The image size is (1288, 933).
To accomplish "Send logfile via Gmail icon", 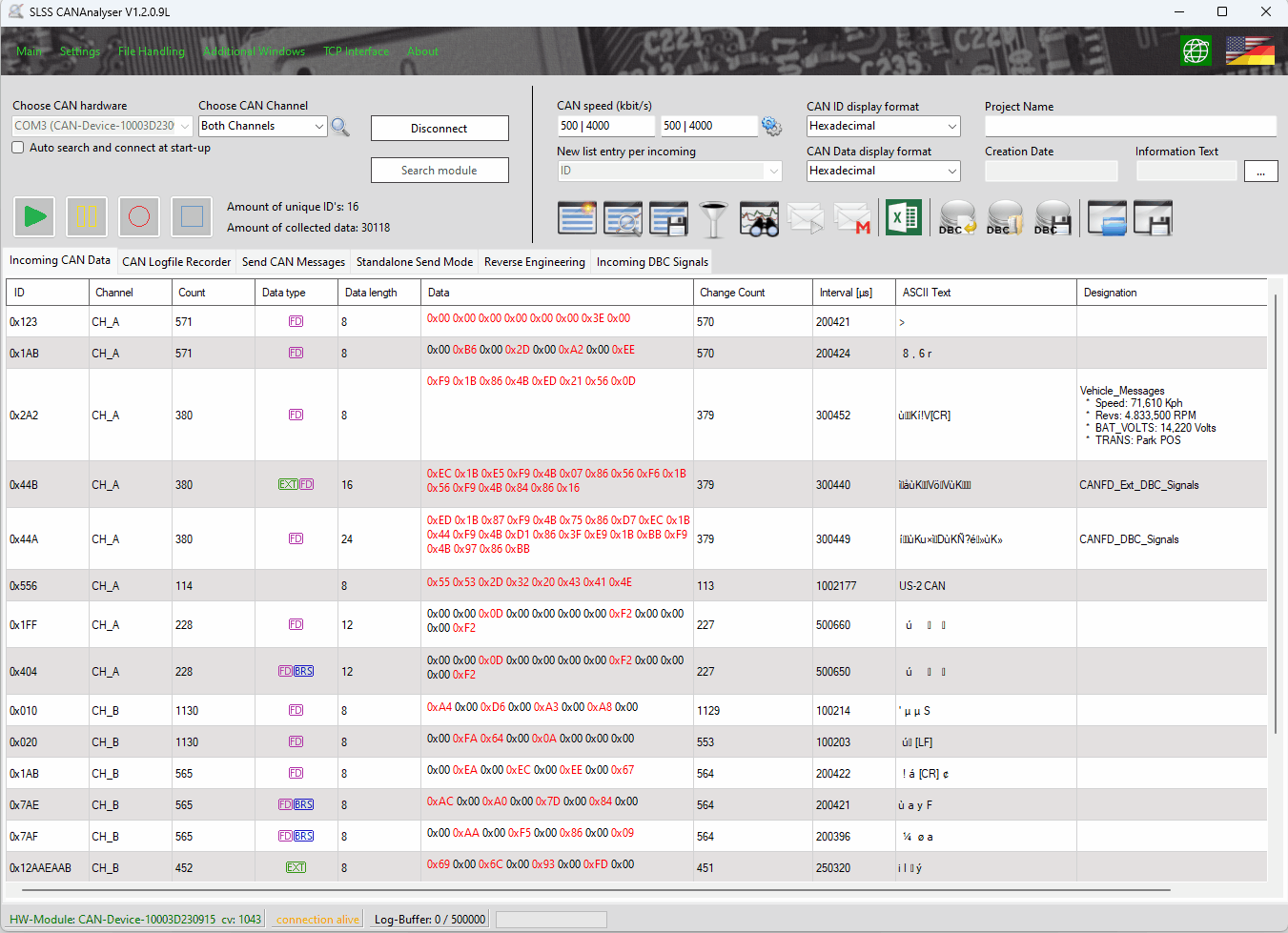I will coord(851,217).
